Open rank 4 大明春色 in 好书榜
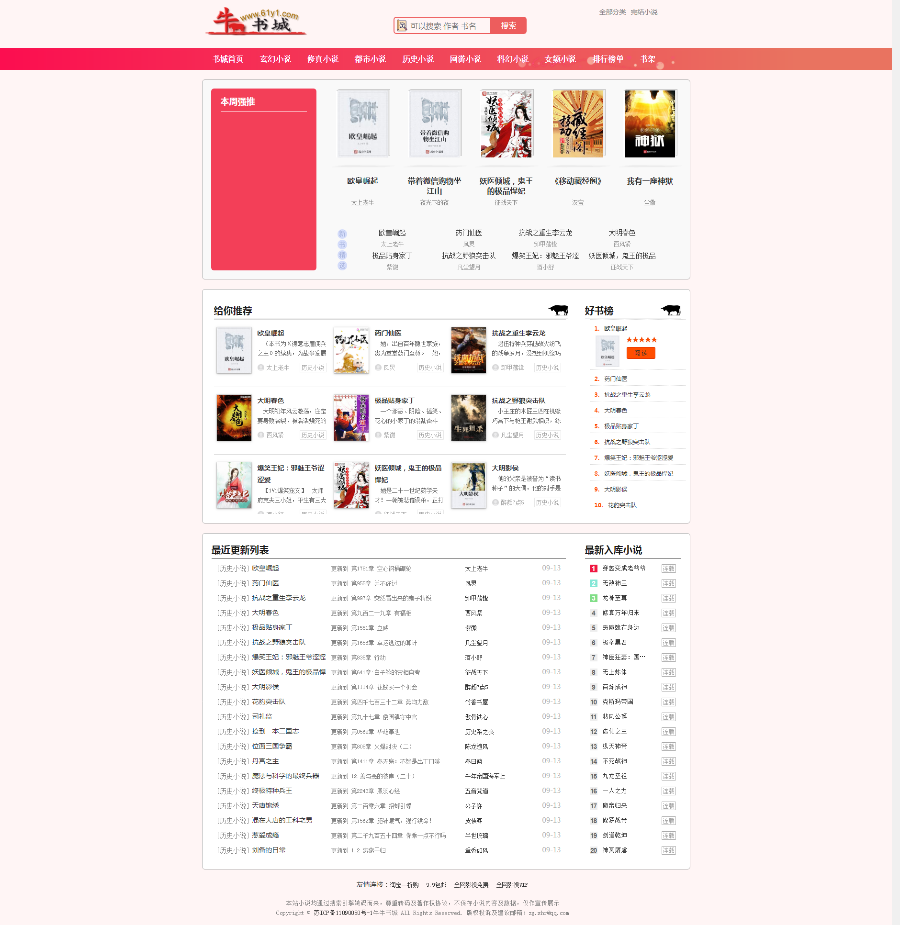 (616, 410)
